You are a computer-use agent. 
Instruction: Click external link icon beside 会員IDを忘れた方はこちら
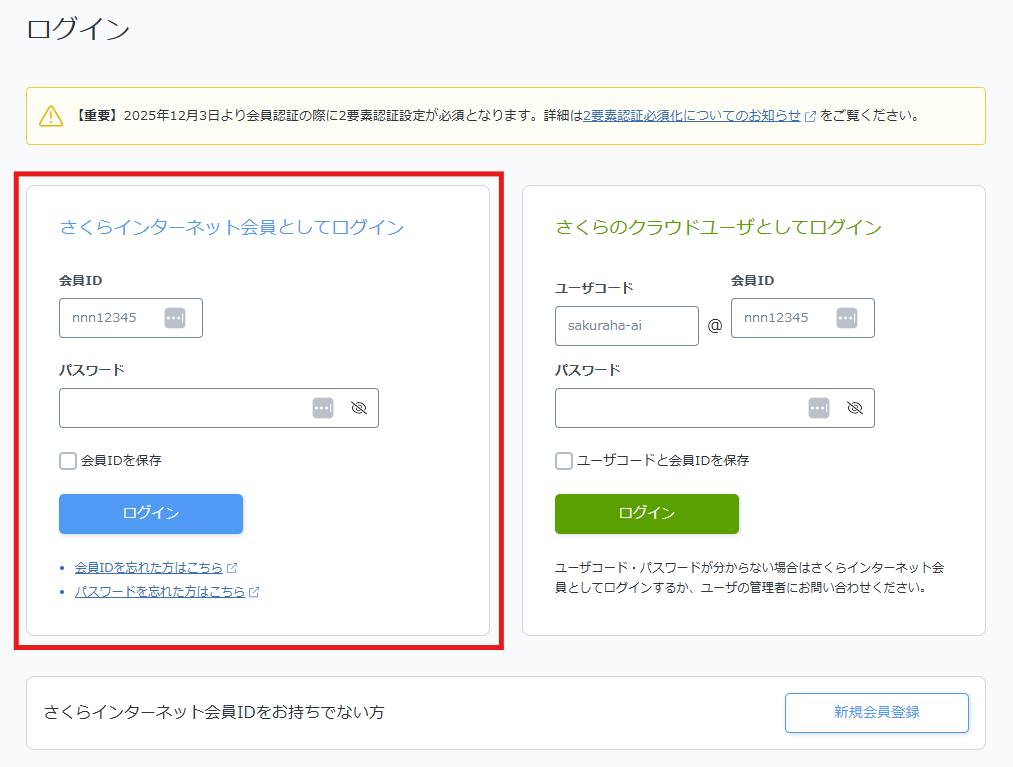[x=233, y=568]
